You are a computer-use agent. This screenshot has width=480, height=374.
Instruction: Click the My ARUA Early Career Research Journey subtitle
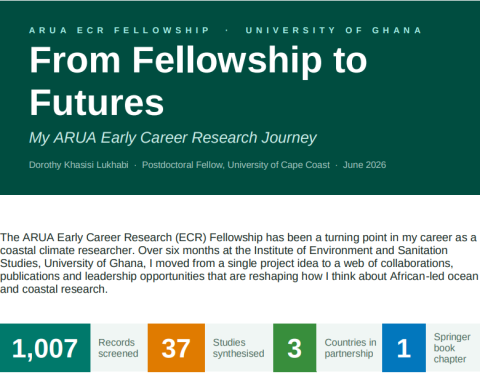(173, 138)
